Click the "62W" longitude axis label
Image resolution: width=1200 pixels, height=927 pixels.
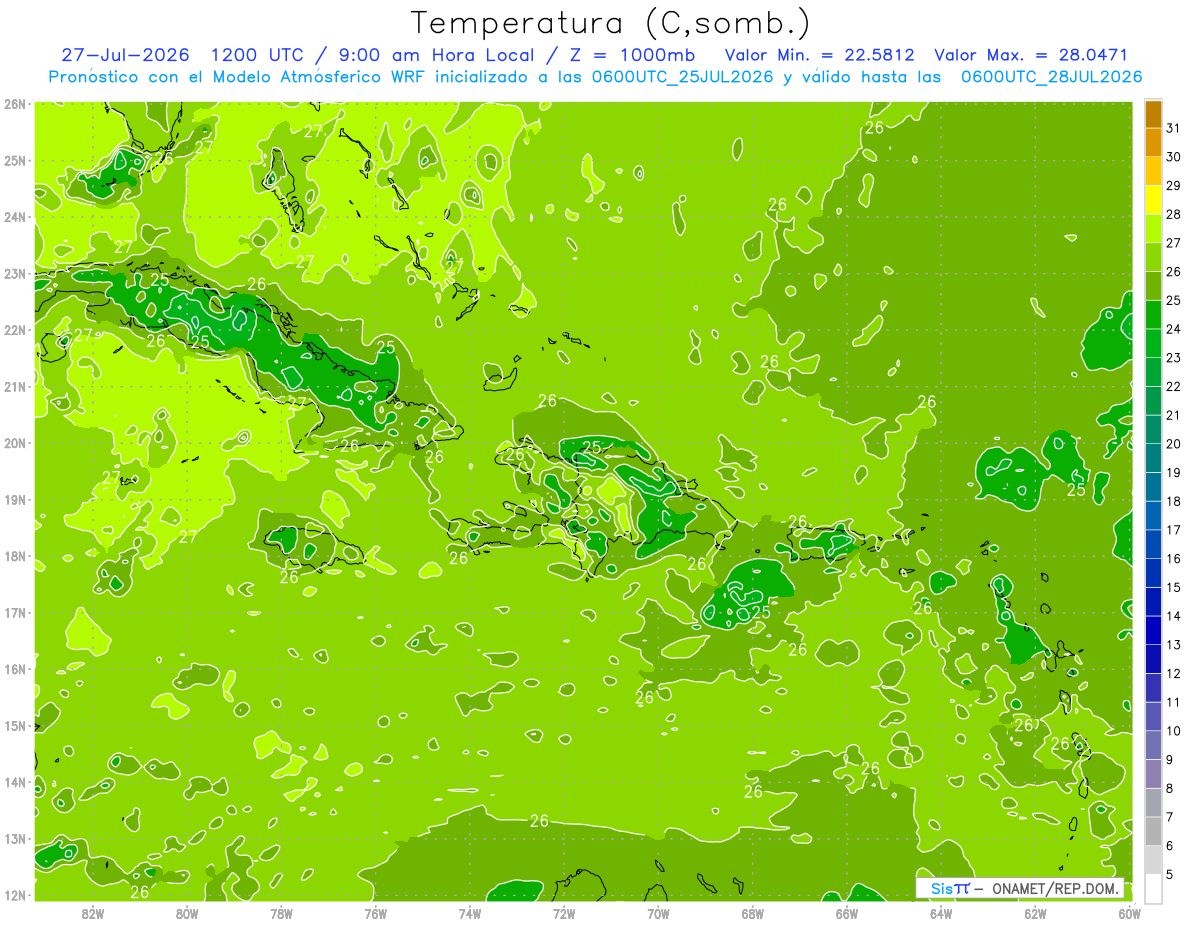click(x=1035, y=913)
